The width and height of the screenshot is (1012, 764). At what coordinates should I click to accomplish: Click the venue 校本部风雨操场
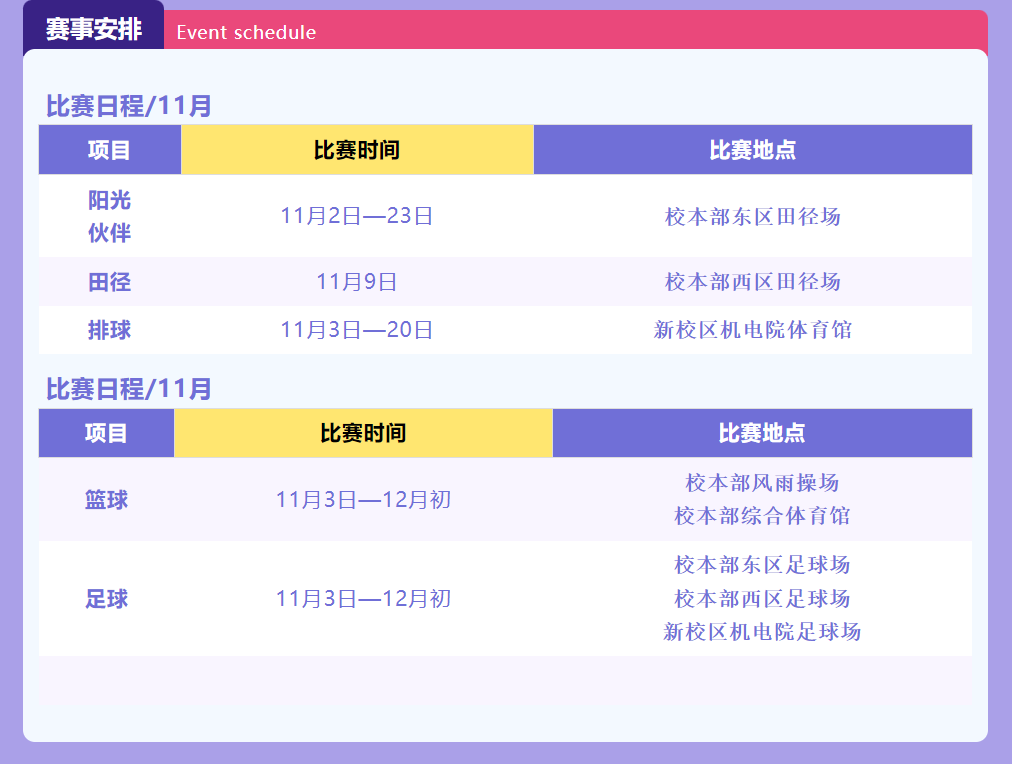761,483
